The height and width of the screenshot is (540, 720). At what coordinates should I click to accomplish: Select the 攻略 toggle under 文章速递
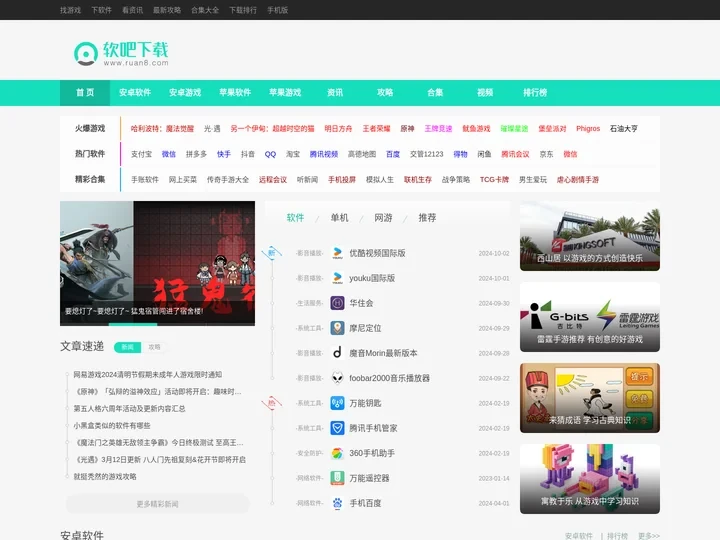(x=154, y=347)
